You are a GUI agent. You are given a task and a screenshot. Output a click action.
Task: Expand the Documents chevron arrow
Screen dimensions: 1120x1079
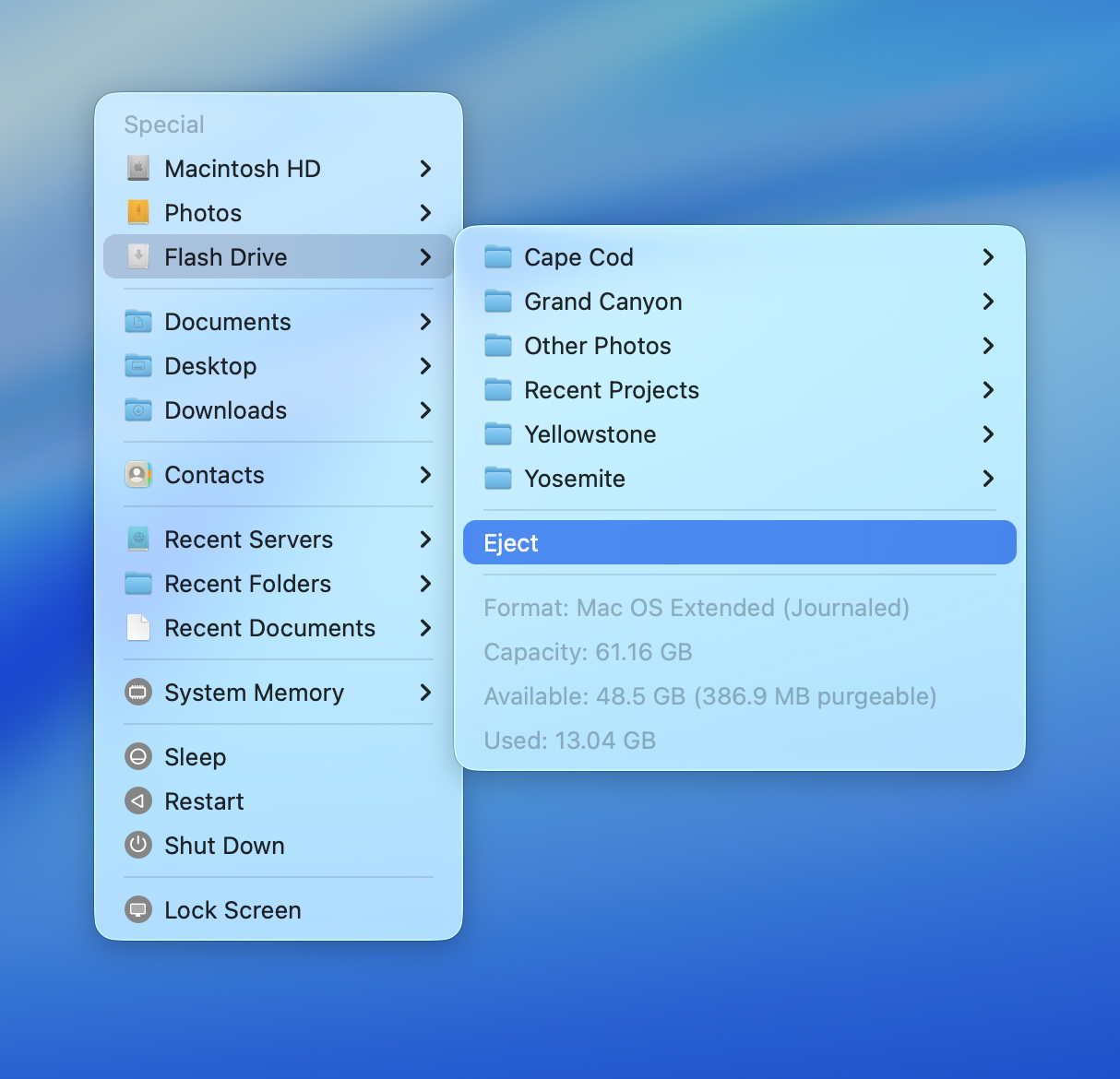(x=425, y=322)
